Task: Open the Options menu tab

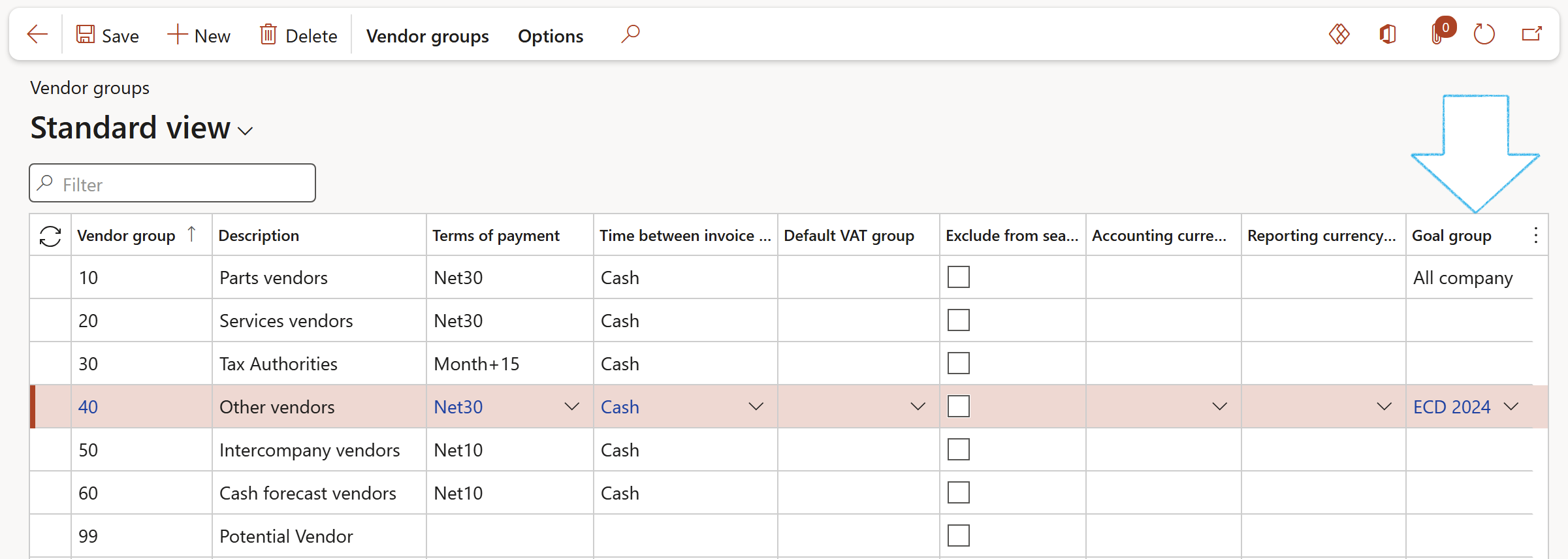Action: 550,36
